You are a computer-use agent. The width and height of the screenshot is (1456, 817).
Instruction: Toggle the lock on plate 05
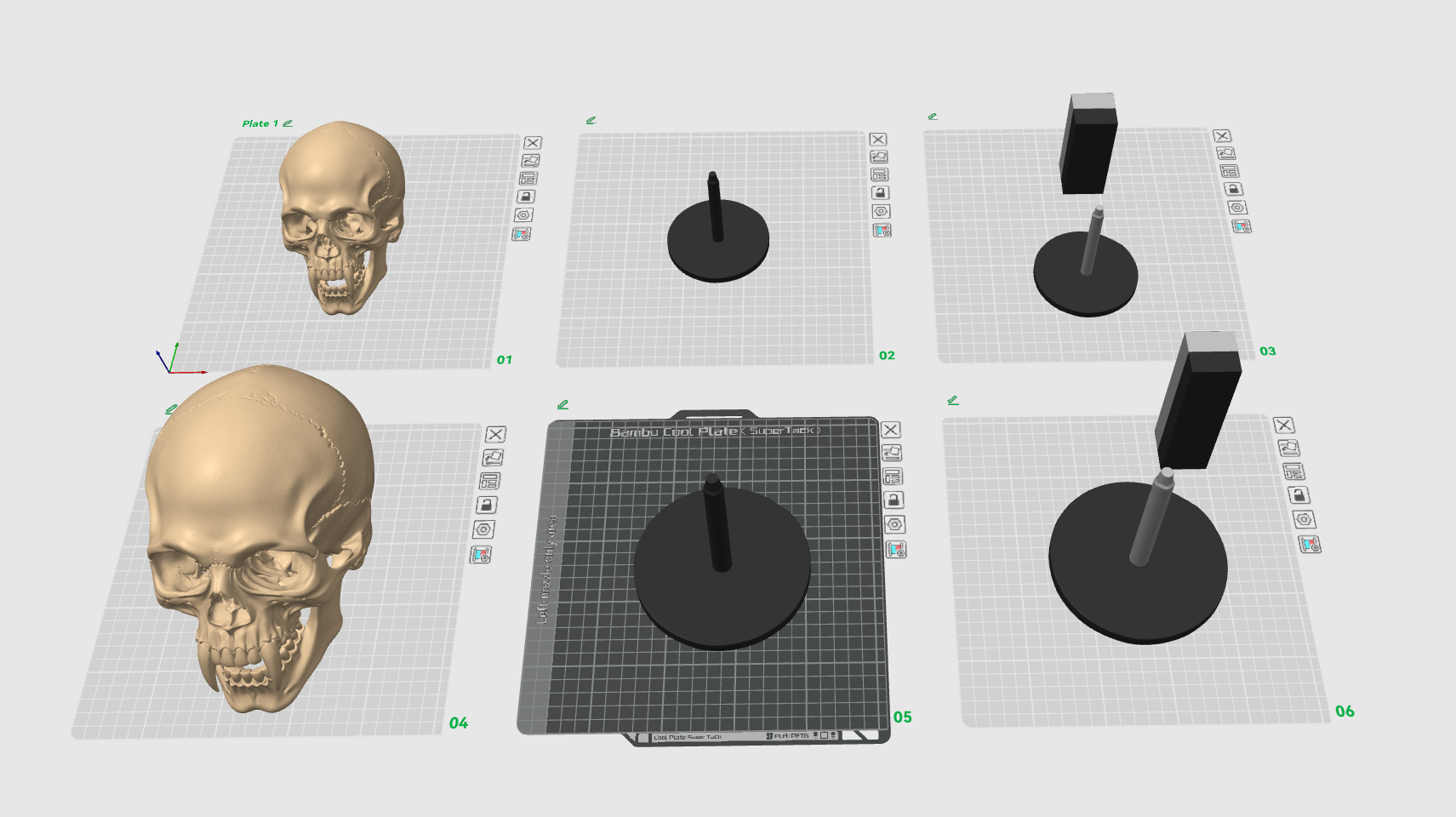tap(894, 500)
